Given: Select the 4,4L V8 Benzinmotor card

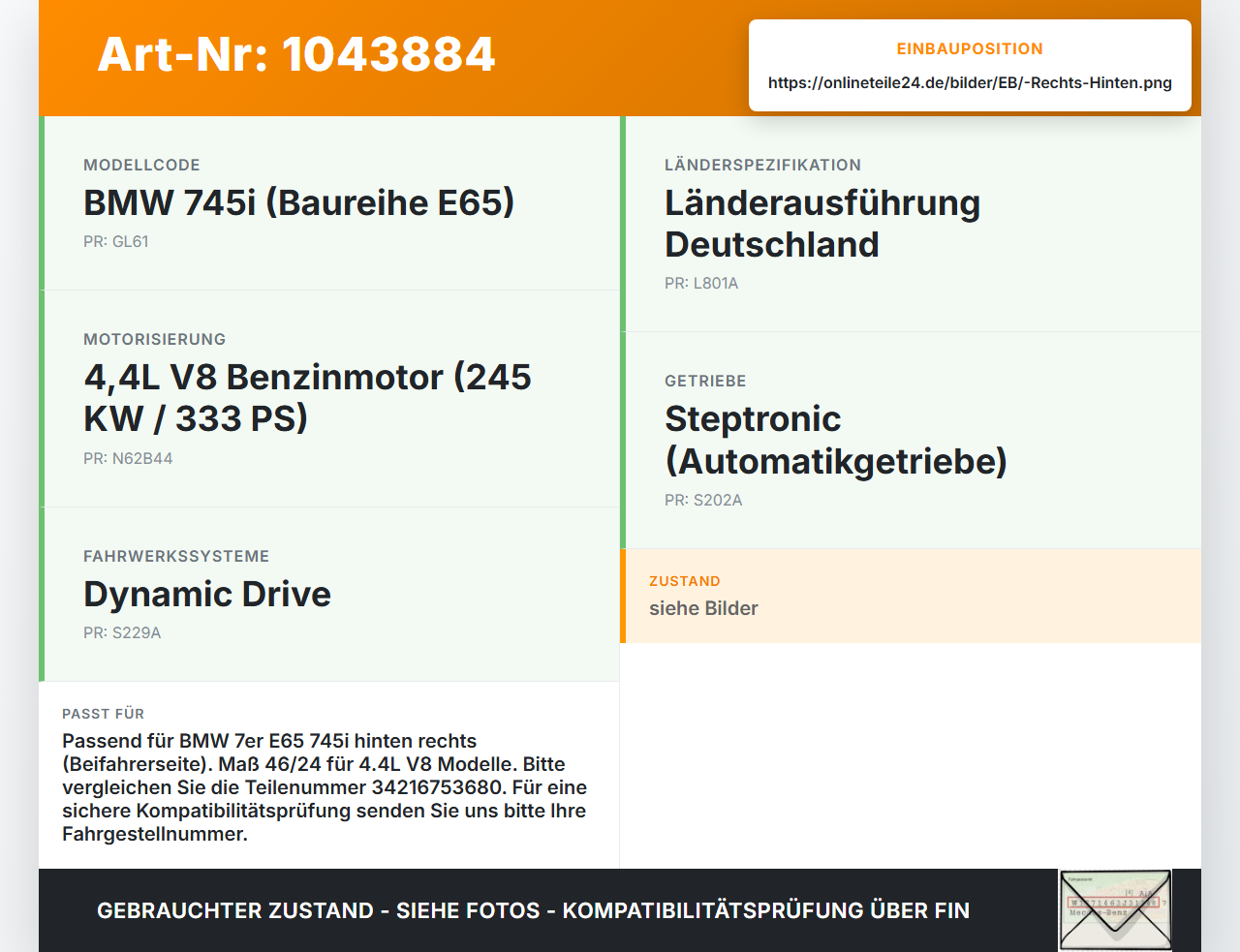Looking at the screenshot, I should pyautogui.click(x=329, y=399).
